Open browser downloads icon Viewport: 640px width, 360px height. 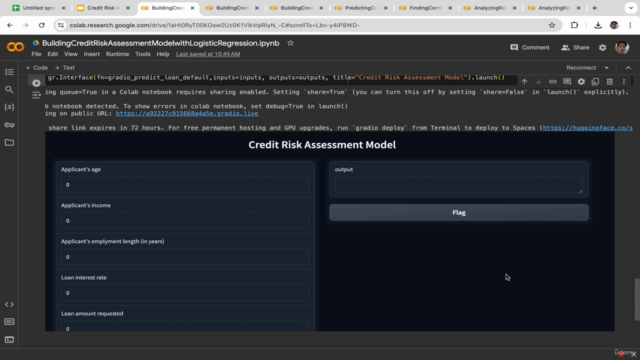(x=598, y=25)
